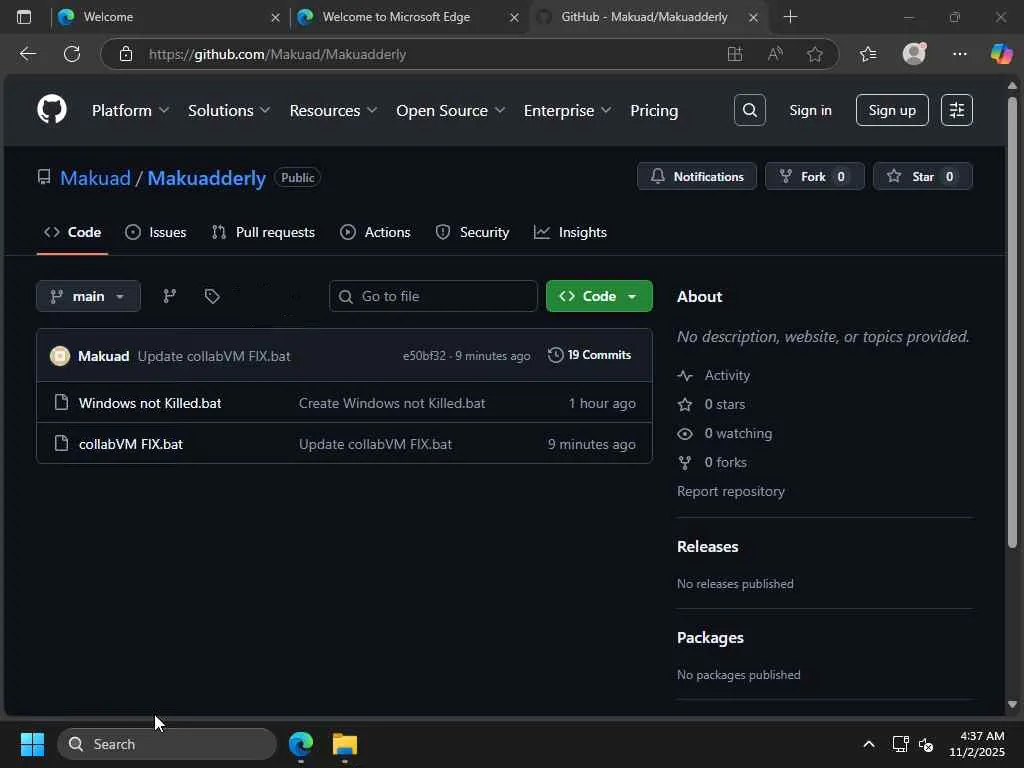Image resolution: width=1024 pixels, height=768 pixels.
Task: Switch to the Welcome browser tab
Action: pyautogui.click(x=167, y=17)
